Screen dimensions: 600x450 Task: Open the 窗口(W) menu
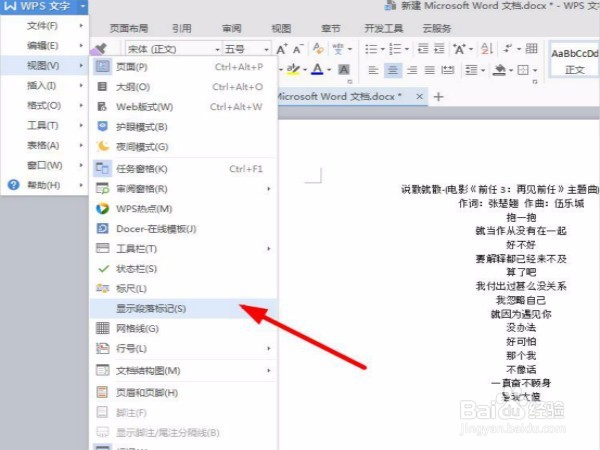pos(44,165)
